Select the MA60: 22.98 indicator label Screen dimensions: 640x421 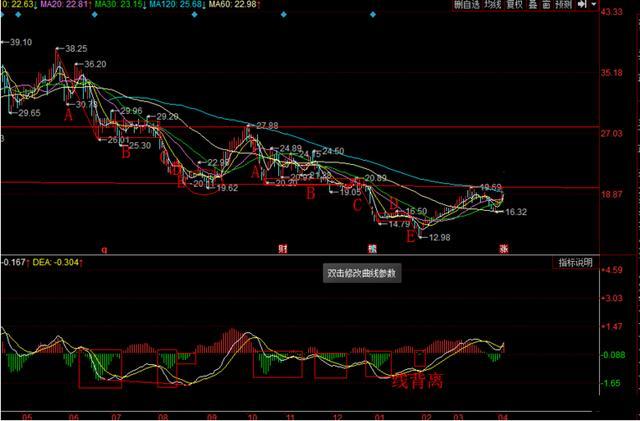[235, 4]
